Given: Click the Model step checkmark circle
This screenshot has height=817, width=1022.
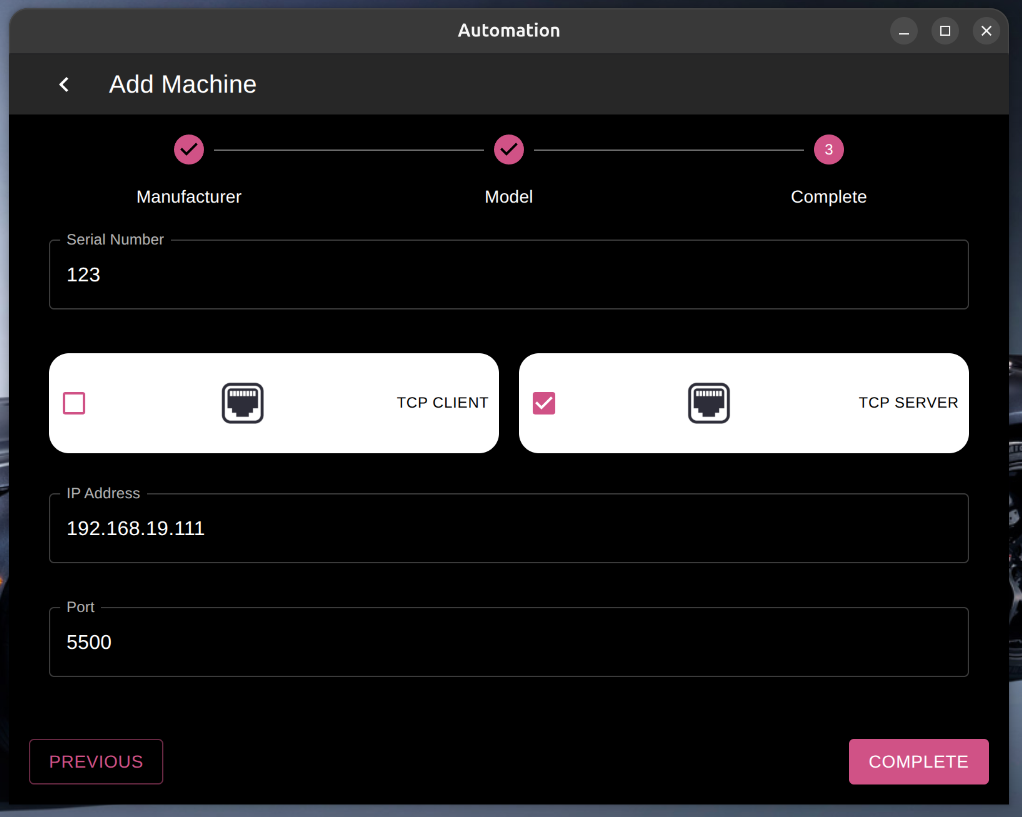Looking at the screenshot, I should click(x=509, y=150).
